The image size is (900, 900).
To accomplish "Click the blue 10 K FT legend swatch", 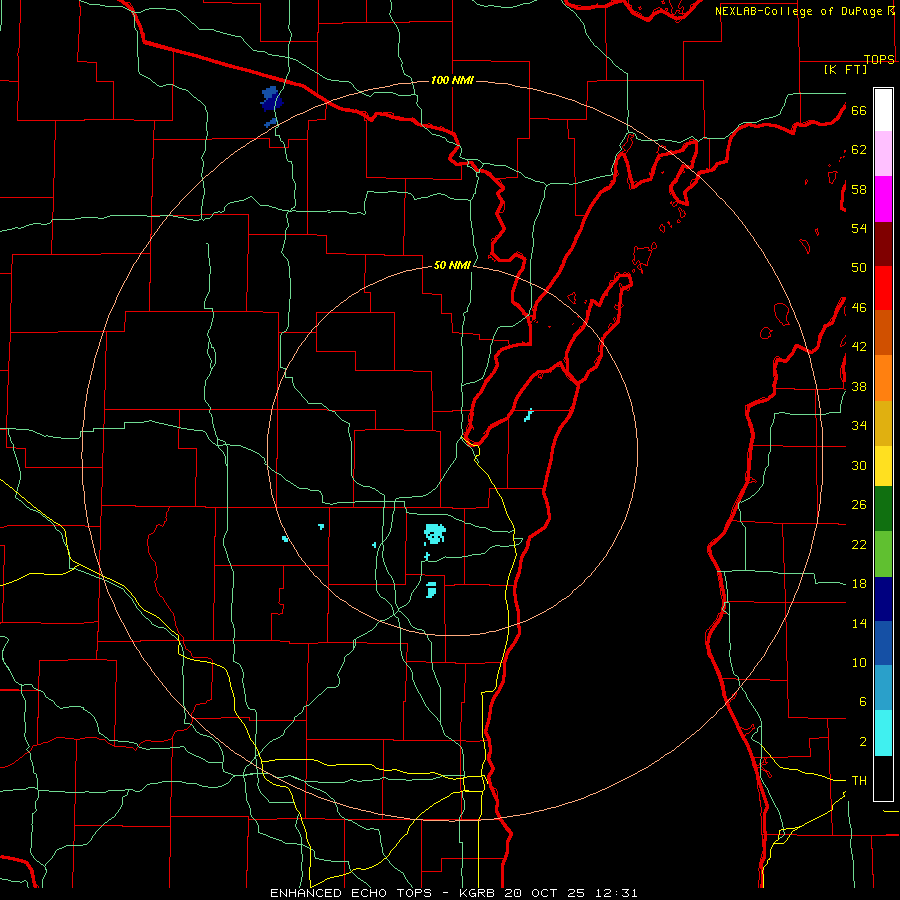I will (x=883, y=643).
